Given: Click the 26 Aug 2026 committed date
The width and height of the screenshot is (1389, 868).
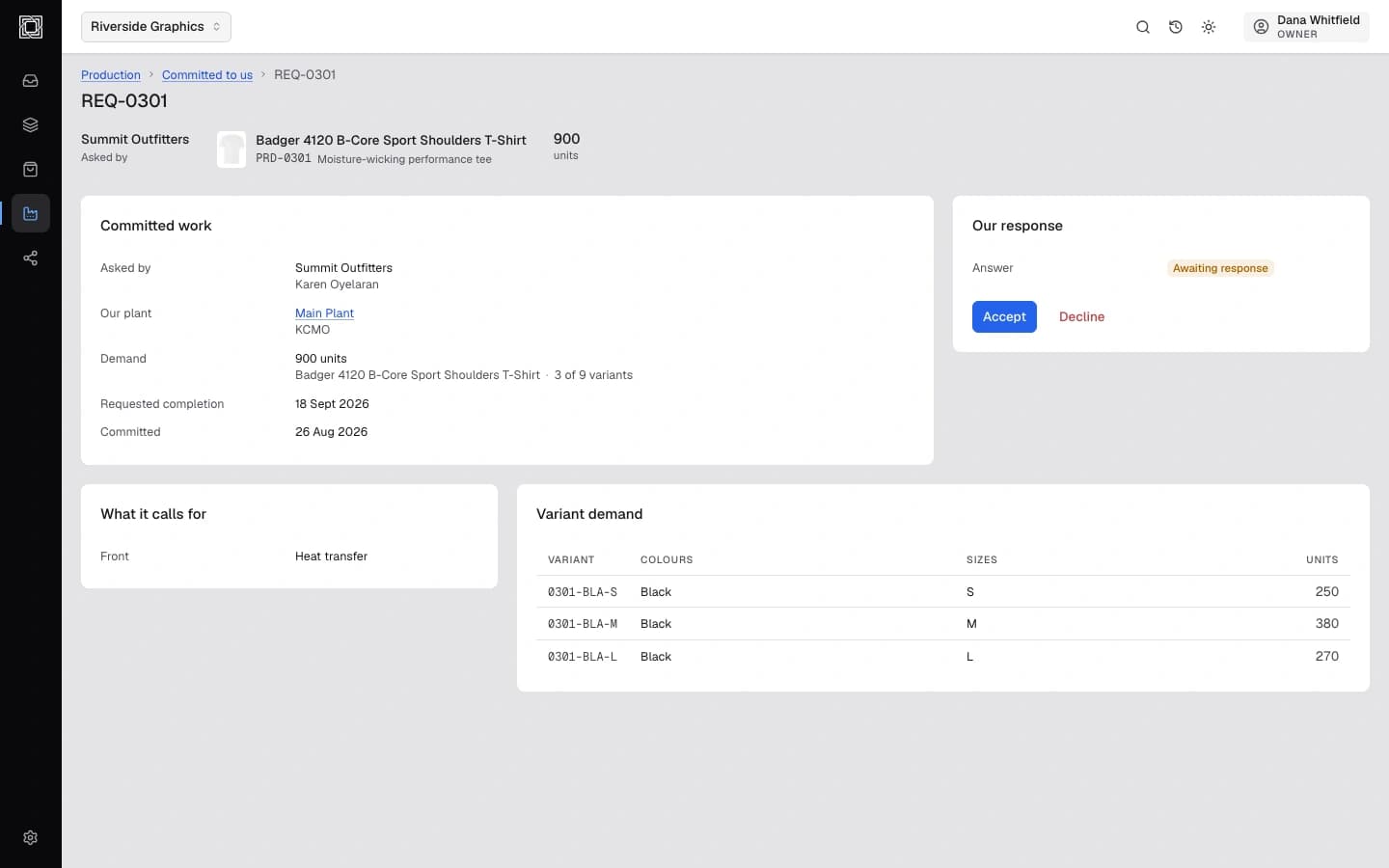Looking at the screenshot, I should point(331,432).
